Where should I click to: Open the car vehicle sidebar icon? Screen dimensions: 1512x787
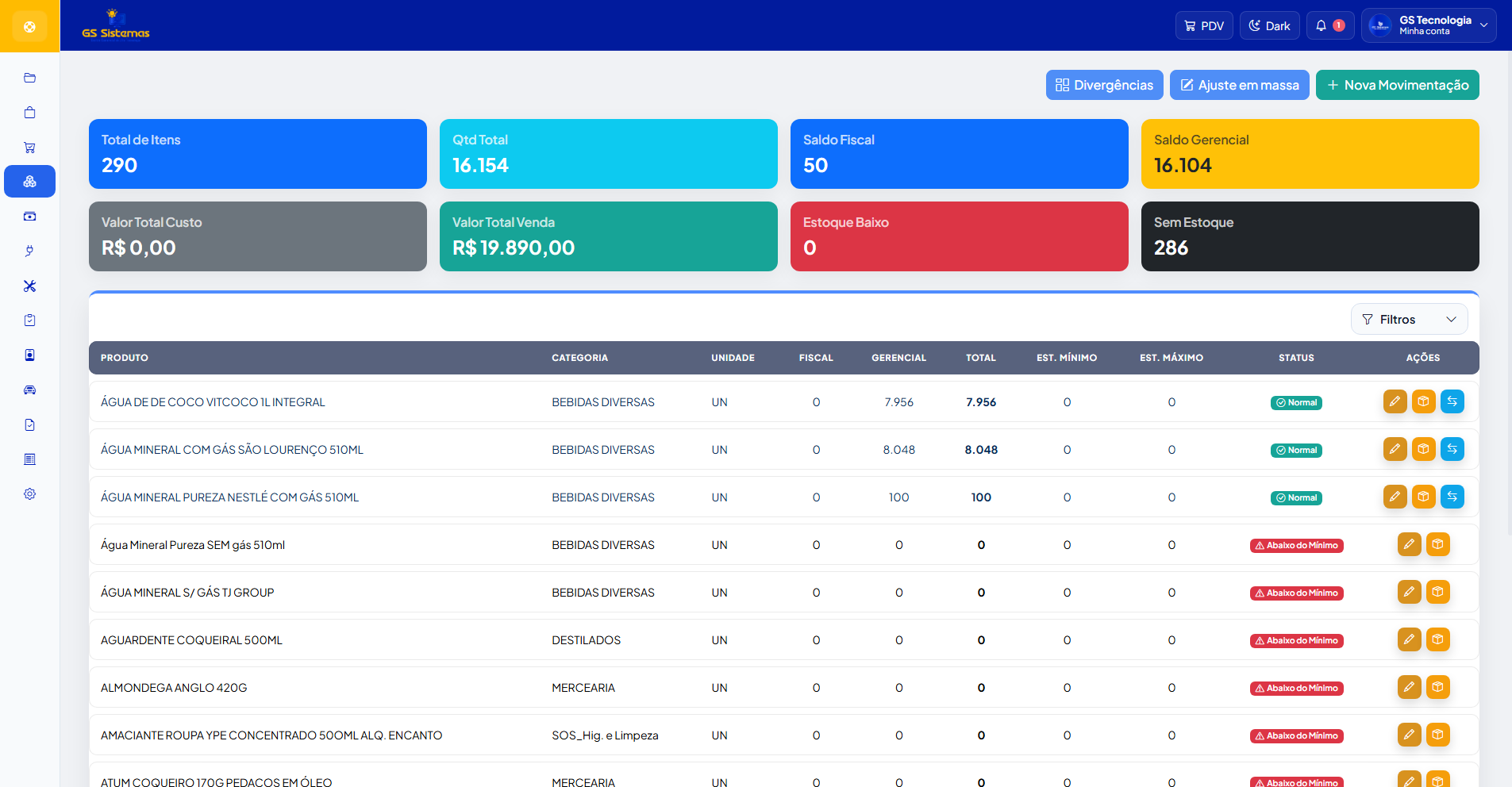click(x=29, y=390)
